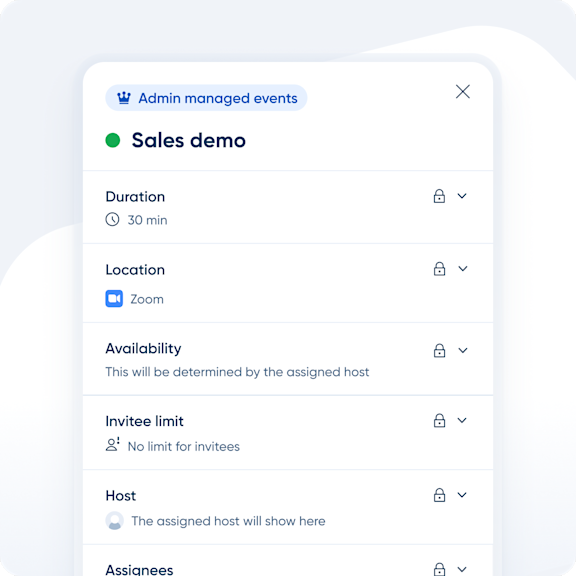This screenshot has height=576, width=576.
Task: Close the Sales demo panel
Action: pyautogui.click(x=463, y=91)
